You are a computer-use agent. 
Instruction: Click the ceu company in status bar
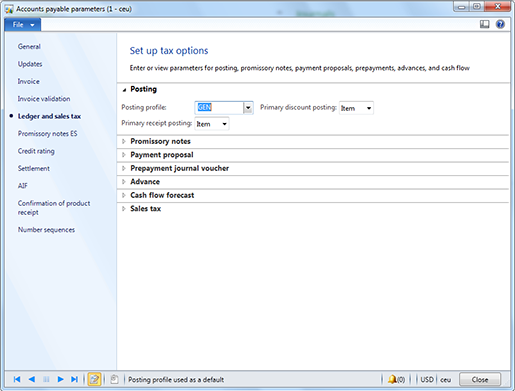click(x=445, y=380)
